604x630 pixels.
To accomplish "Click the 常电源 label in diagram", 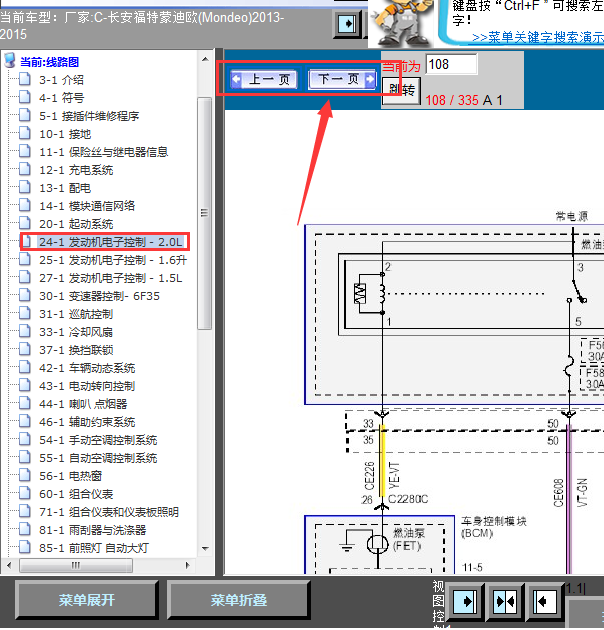I will pyautogui.click(x=572, y=217).
